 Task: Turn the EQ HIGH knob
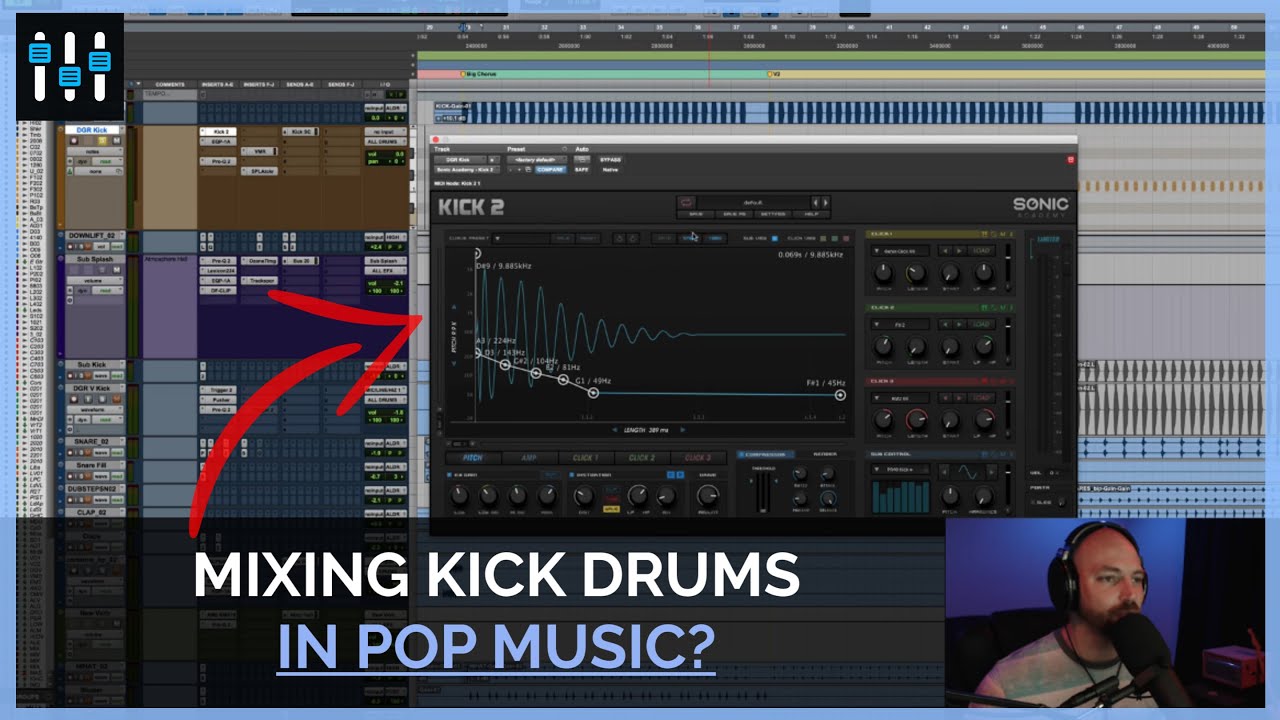546,495
